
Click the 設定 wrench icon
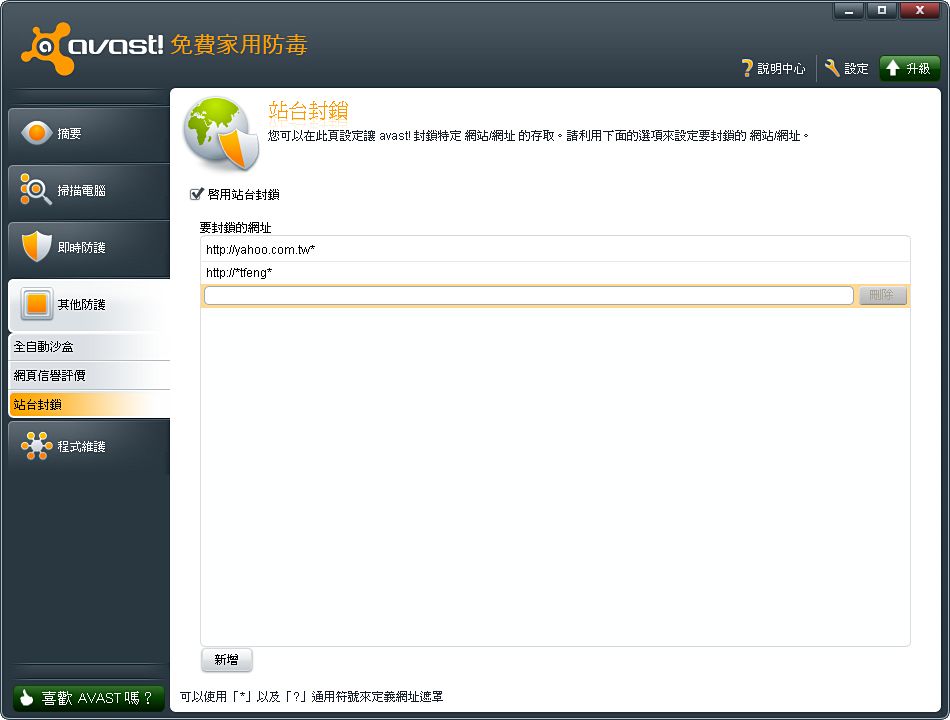tap(832, 68)
